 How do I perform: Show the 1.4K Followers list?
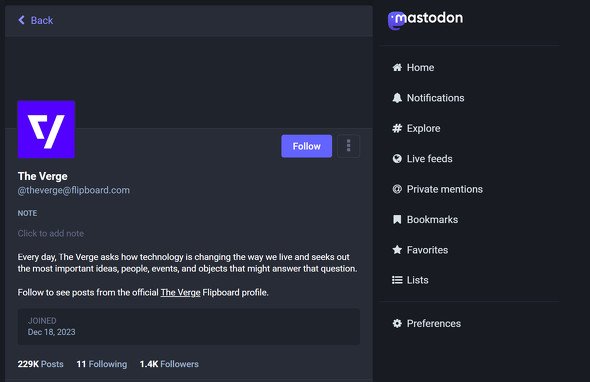[169, 364]
